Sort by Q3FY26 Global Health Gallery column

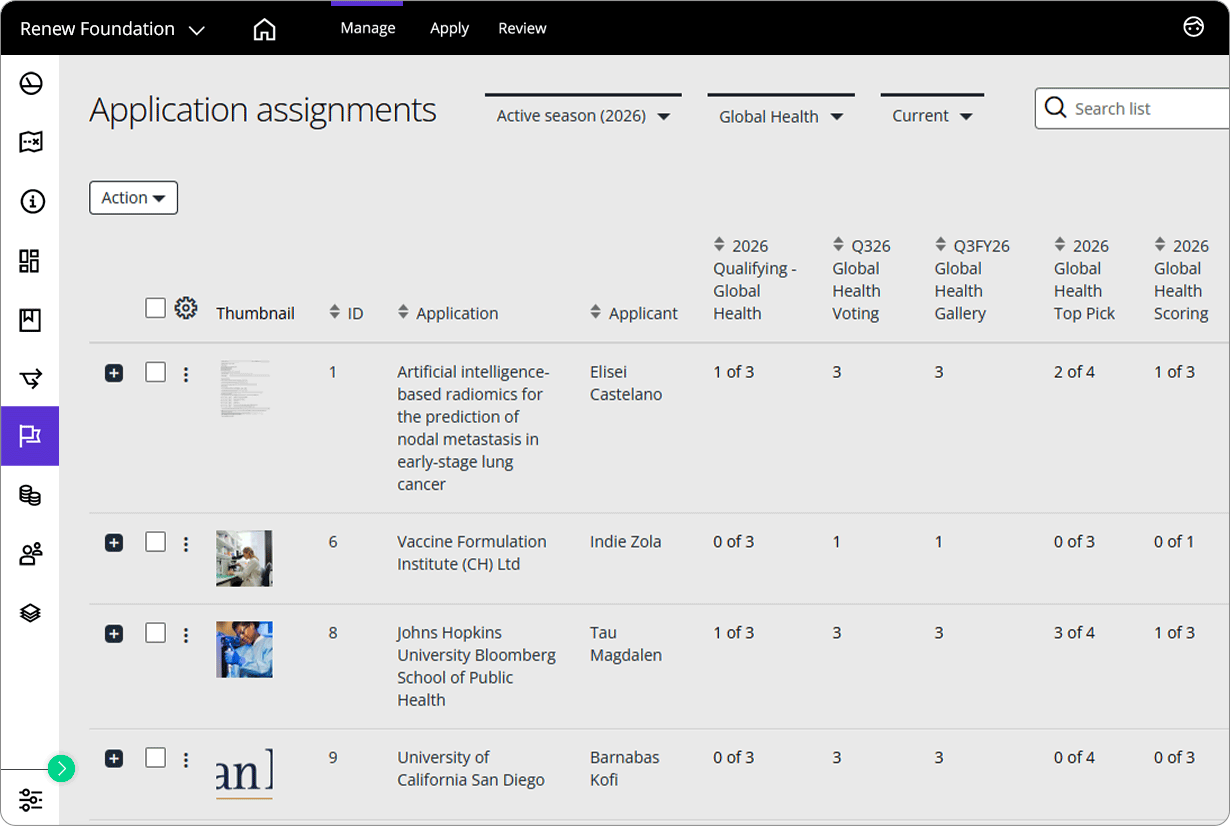[x=941, y=244]
